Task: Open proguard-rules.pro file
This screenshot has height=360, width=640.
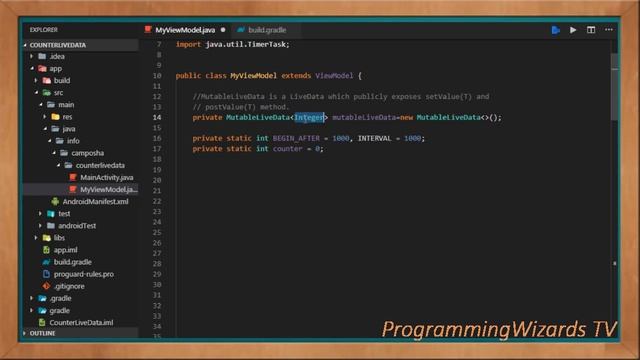Action: tap(84, 274)
